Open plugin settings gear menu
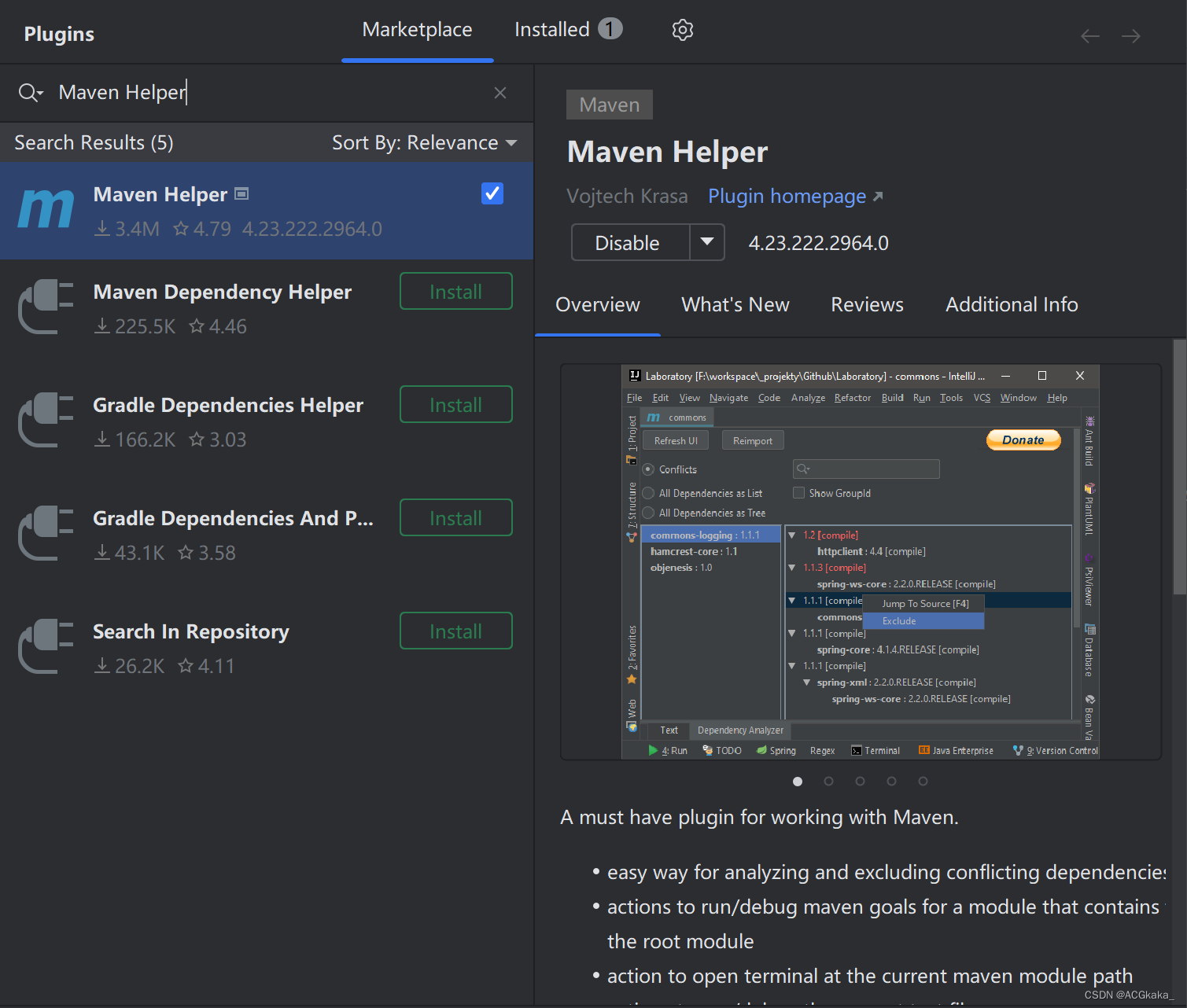Viewport: 1187px width, 1008px height. 683,30
